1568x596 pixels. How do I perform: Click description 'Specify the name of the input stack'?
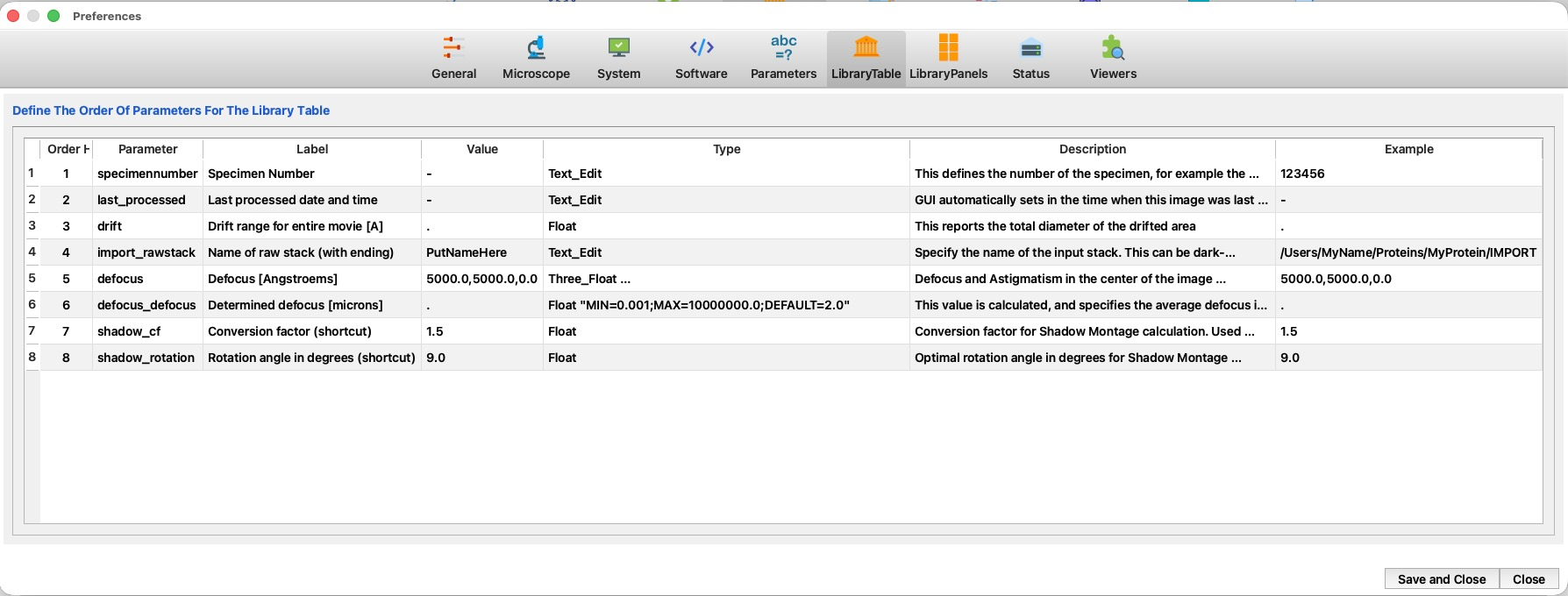[x=1093, y=252]
